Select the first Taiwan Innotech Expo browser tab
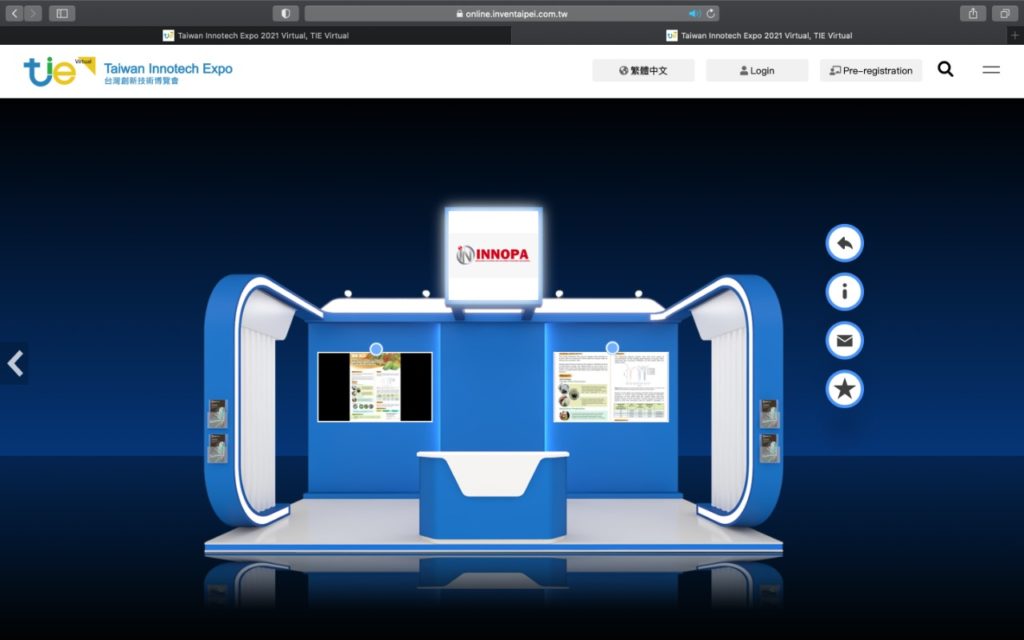This screenshot has height=640, width=1024. pyautogui.click(x=258, y=34)
